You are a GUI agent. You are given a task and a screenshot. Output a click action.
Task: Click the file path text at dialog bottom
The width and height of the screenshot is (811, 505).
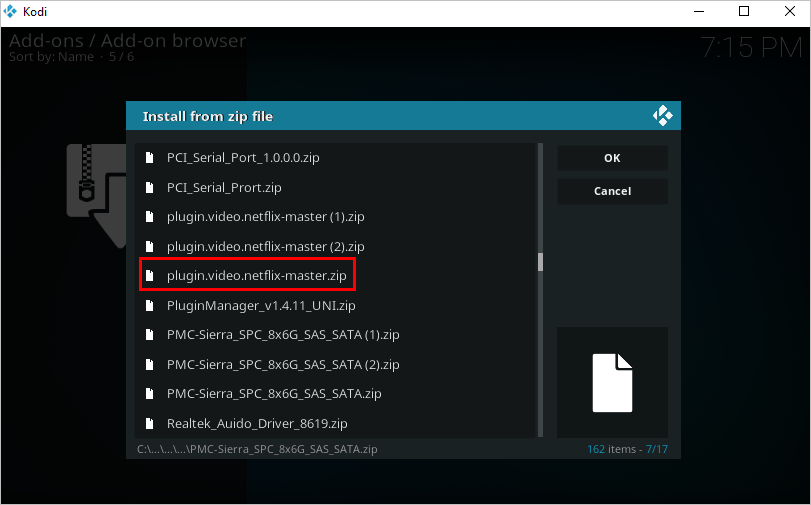[257, 449]
